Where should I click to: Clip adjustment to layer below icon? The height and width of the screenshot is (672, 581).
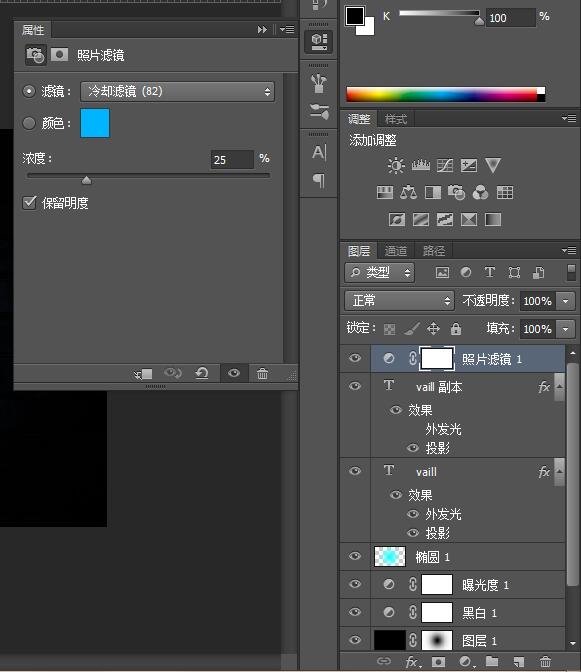click(x=143, y=374)
